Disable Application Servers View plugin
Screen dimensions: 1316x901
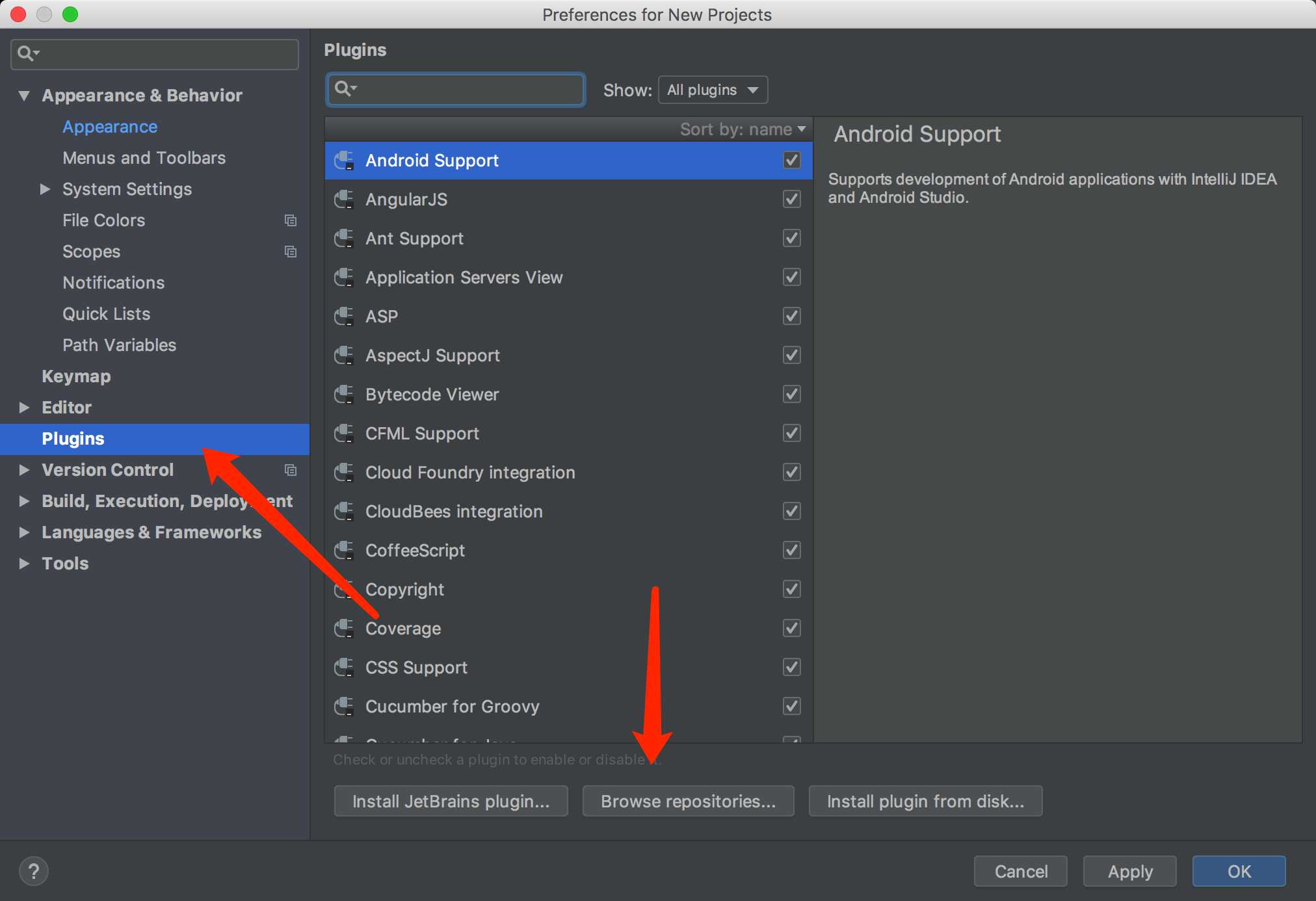[x=792, y=277]
